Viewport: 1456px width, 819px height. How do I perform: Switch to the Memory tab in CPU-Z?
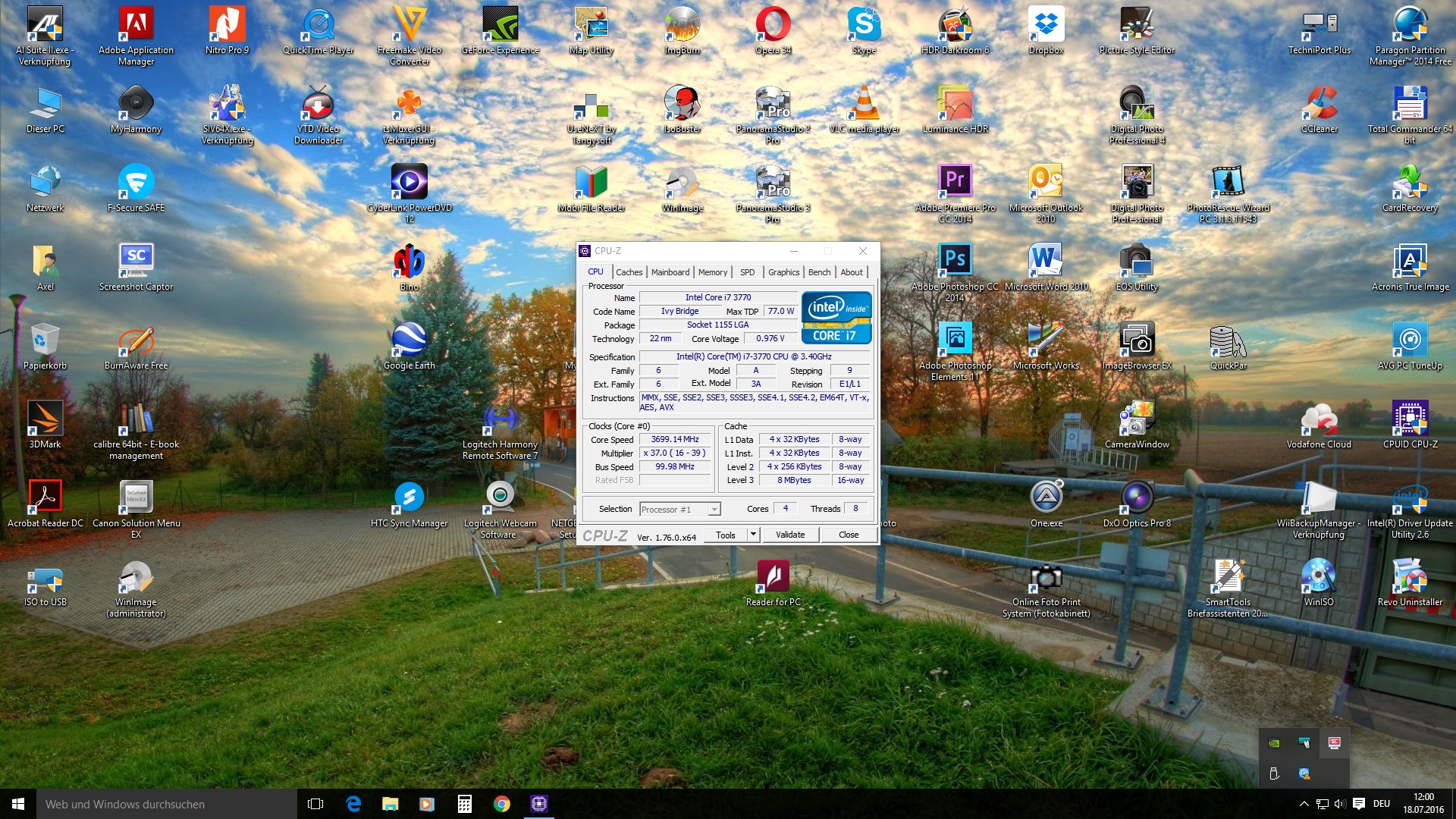pos(712,272)
